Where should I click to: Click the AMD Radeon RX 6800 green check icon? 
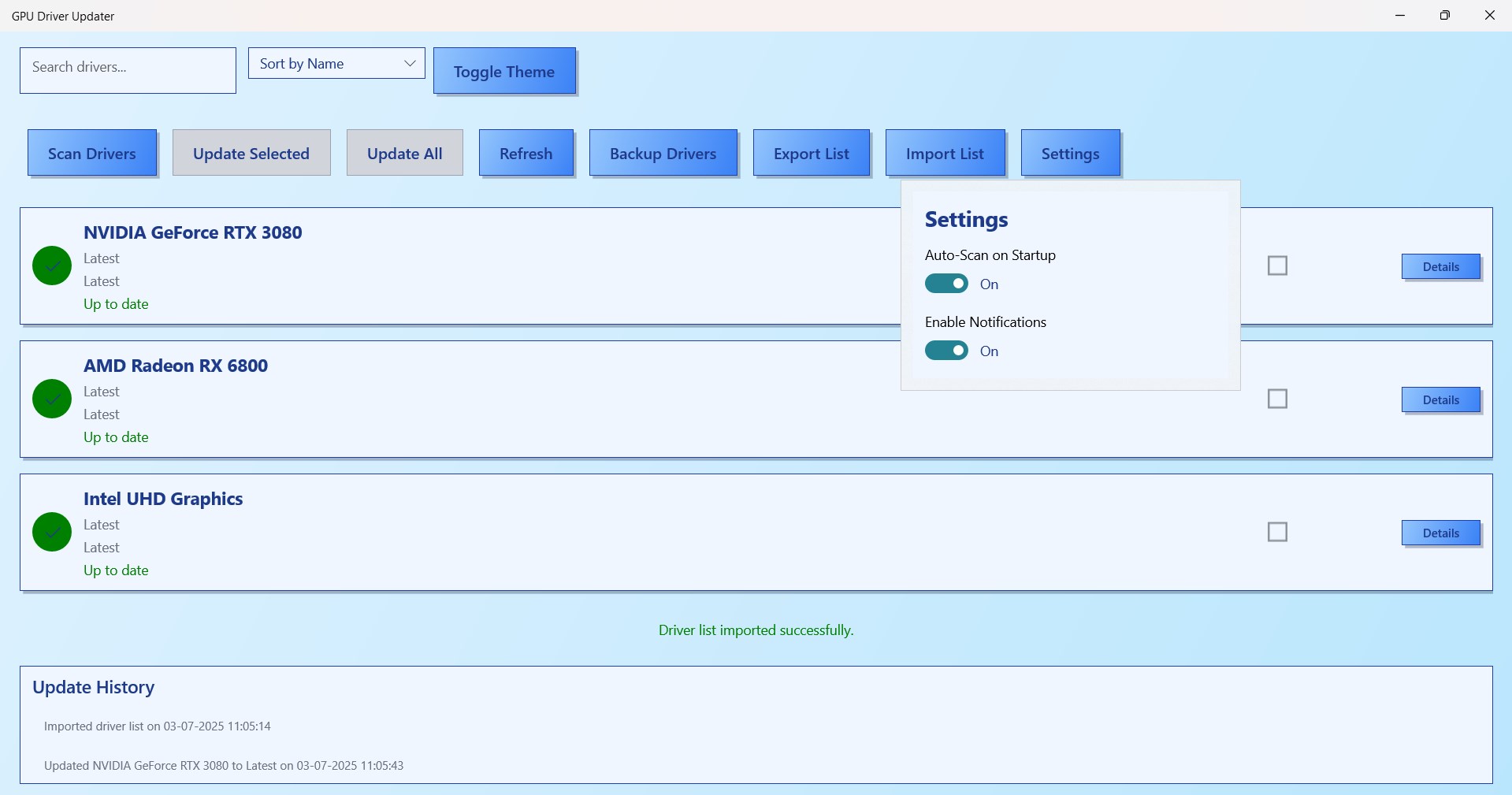click(50, 399)
